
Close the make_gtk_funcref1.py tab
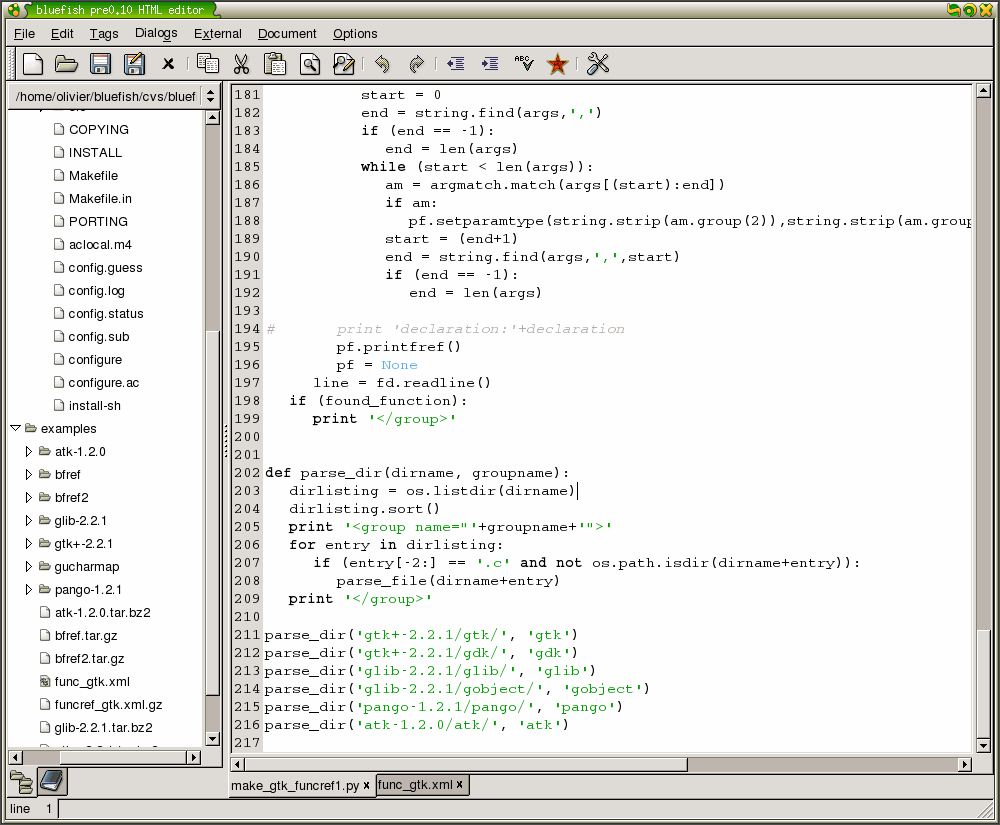pos(367,786)
